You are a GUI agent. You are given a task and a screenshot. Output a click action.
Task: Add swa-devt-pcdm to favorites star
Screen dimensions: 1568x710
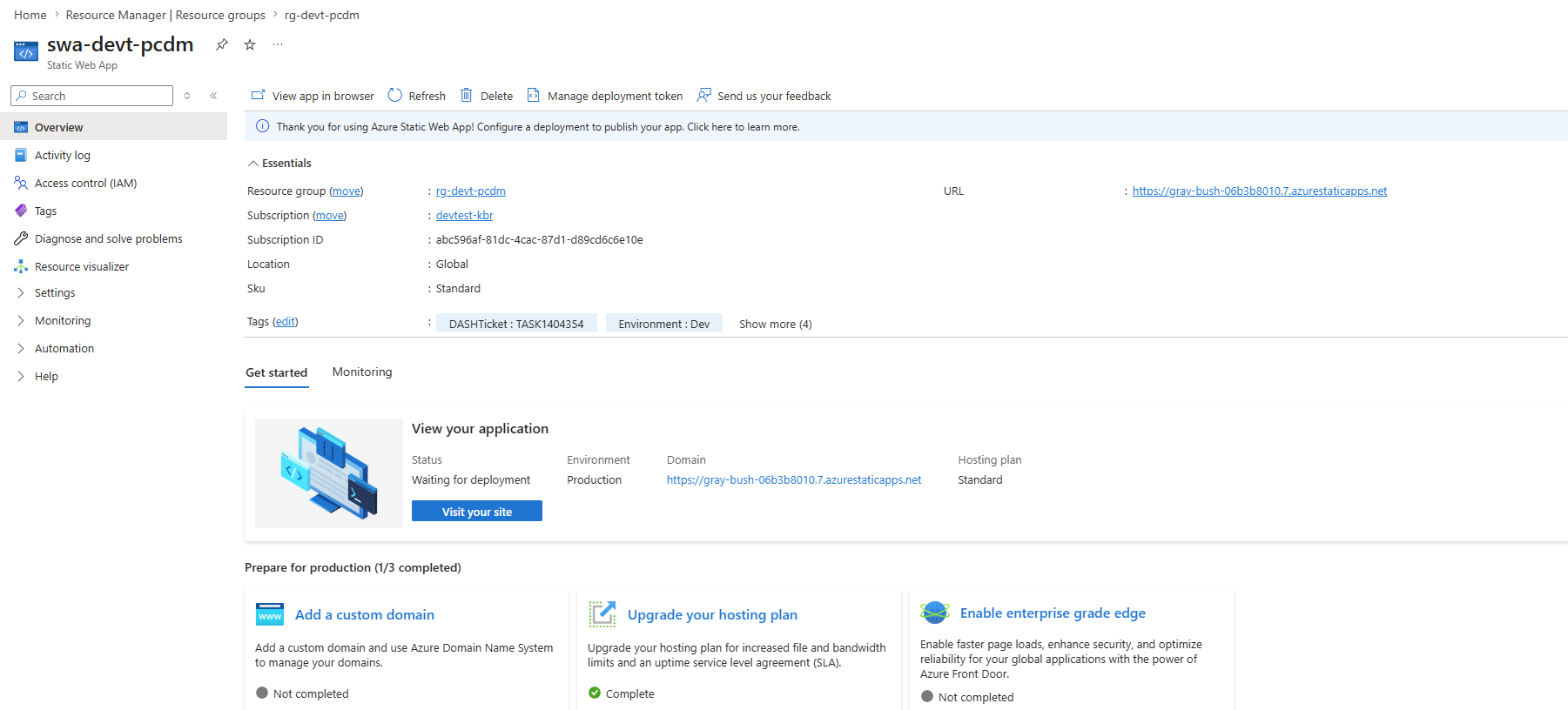pyautogui.click(x=250, y=44)
